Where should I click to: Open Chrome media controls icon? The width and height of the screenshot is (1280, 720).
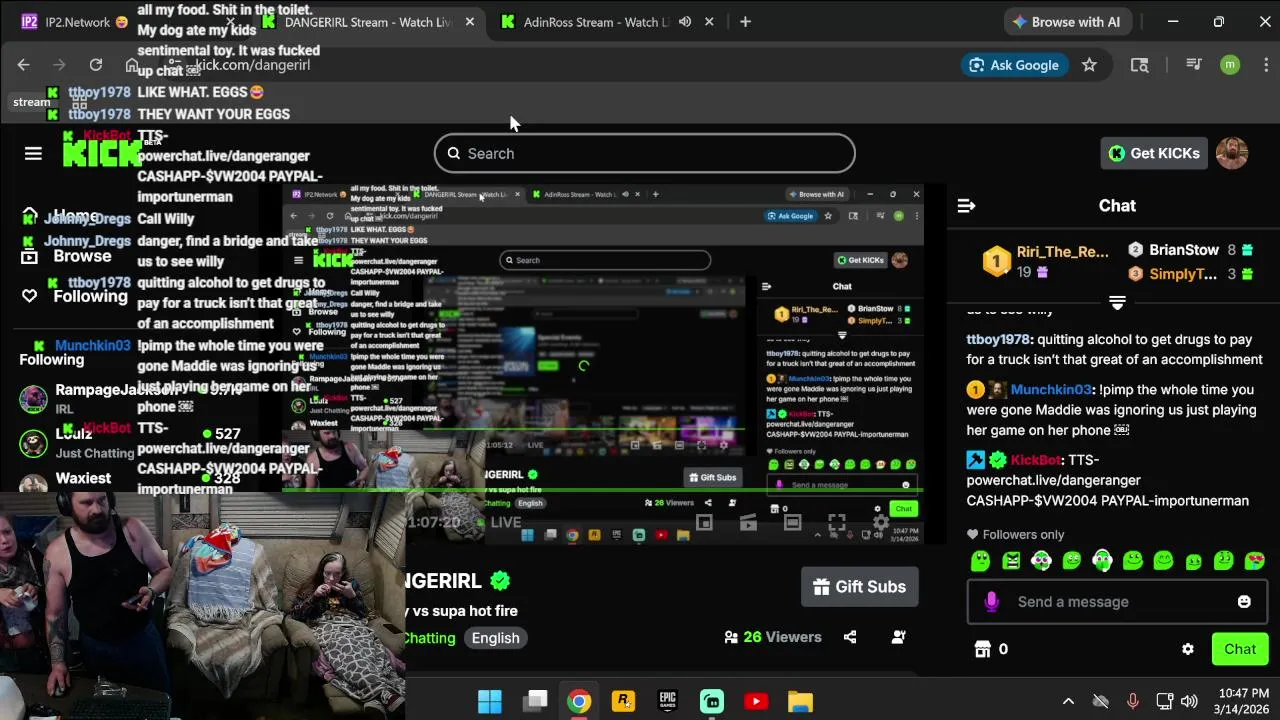pos(1193,65)
